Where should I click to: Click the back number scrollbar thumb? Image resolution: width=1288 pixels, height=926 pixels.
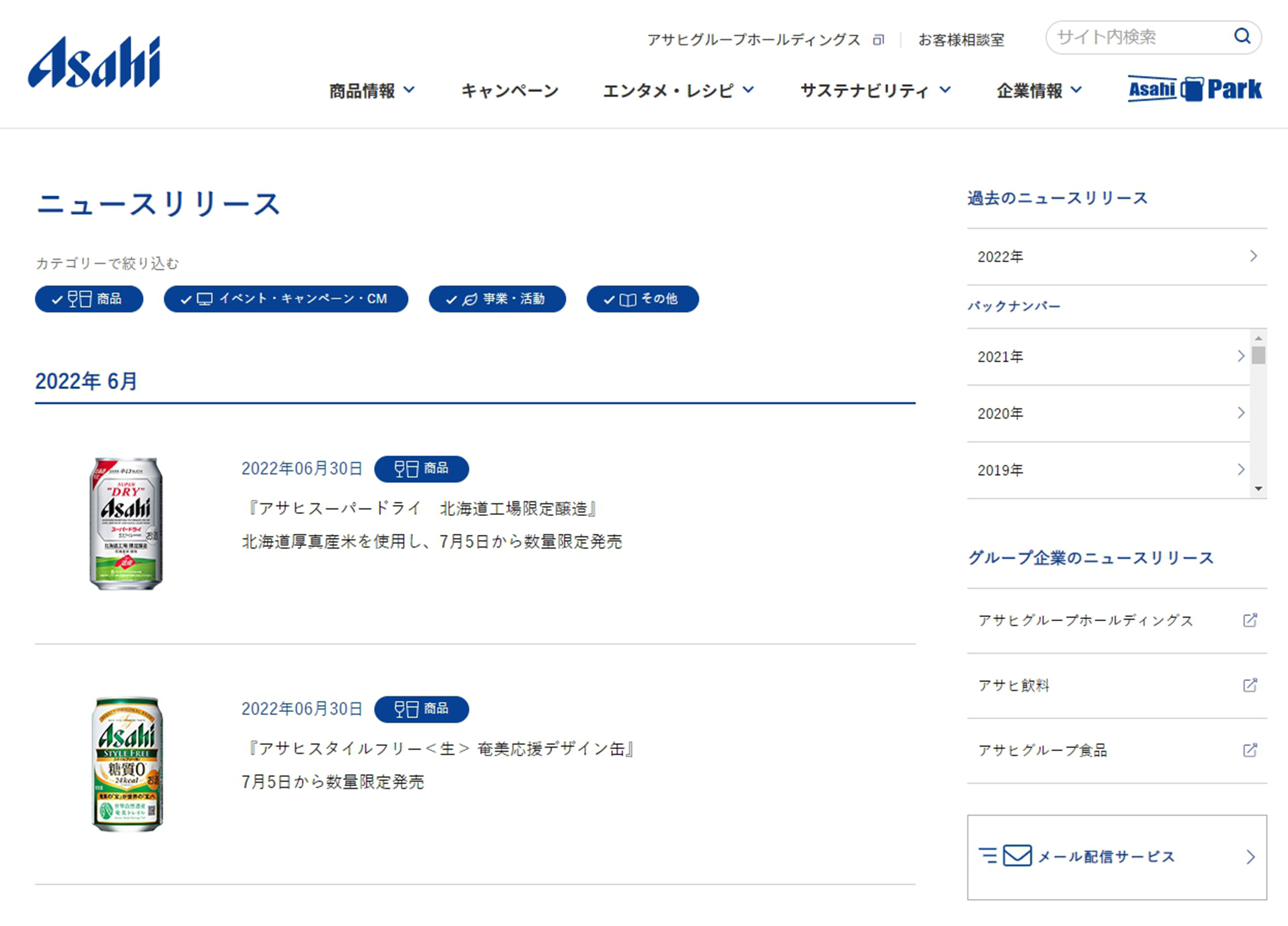[x=1258, y=355]
